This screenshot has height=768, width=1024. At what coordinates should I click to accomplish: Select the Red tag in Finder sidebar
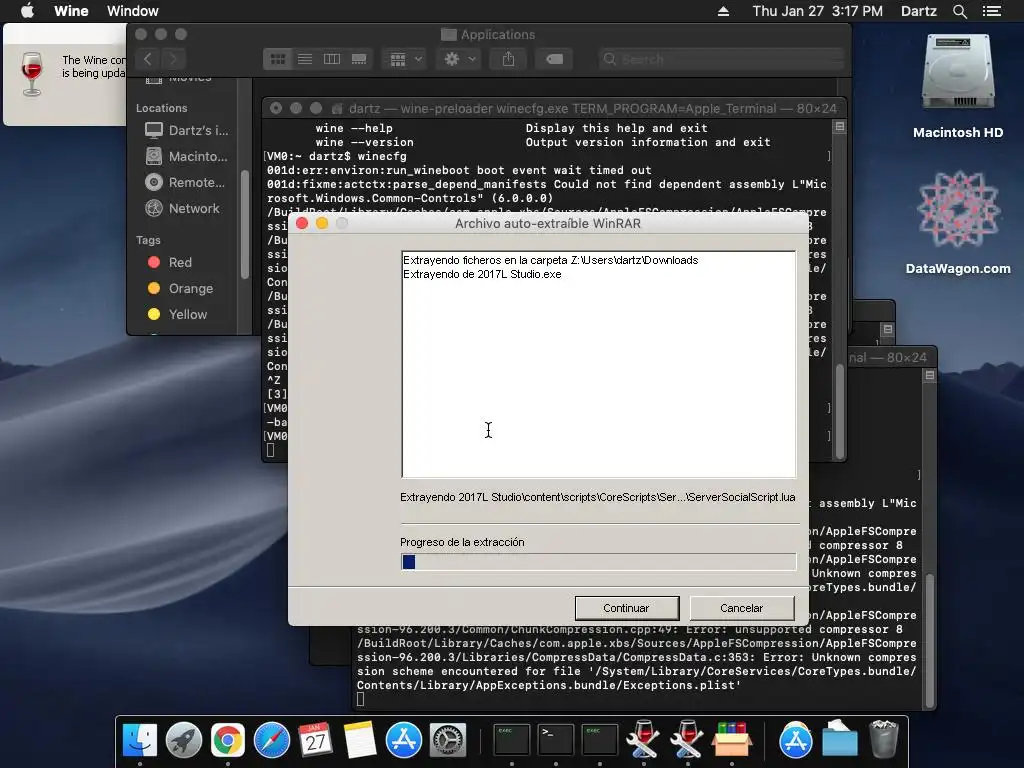tap(171, 262)
